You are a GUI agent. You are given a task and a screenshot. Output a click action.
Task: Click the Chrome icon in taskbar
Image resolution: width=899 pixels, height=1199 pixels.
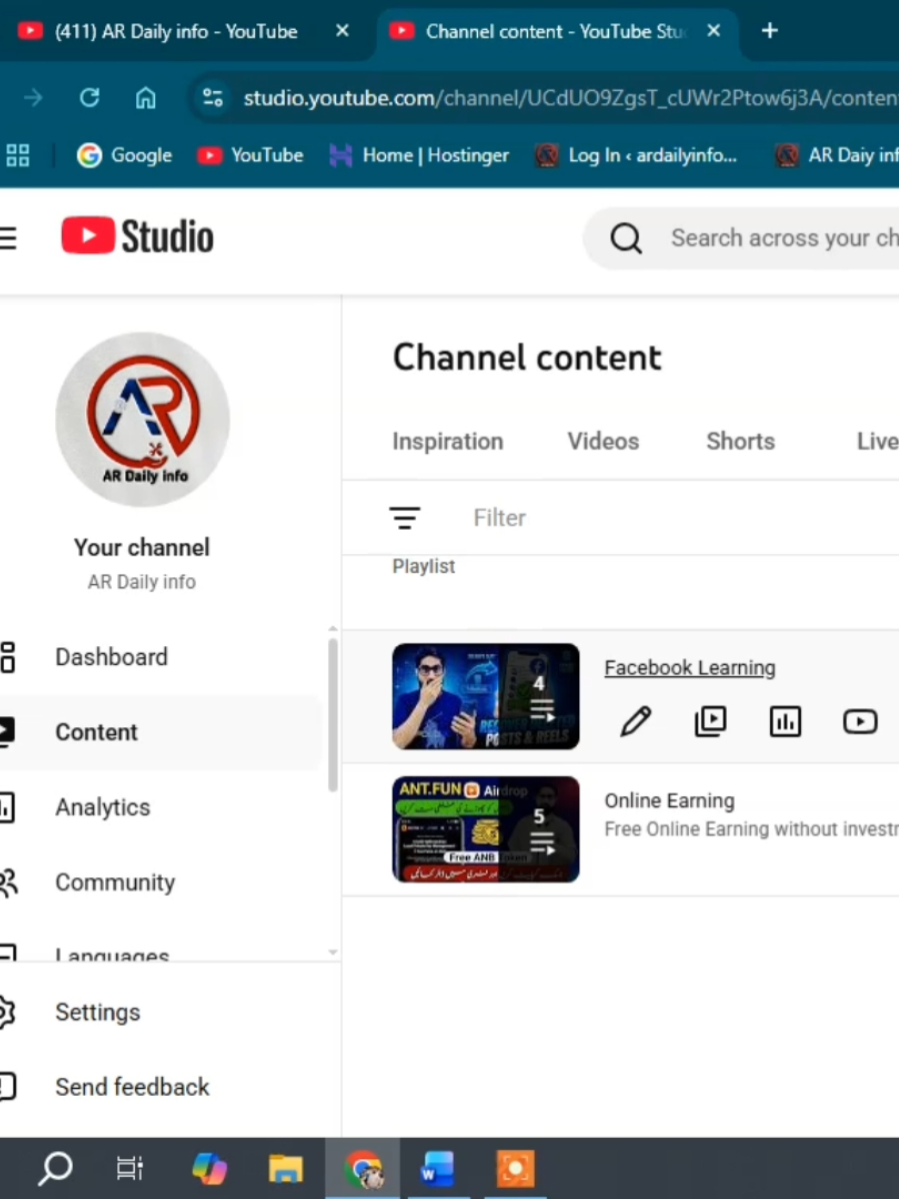click(362, 1168)
